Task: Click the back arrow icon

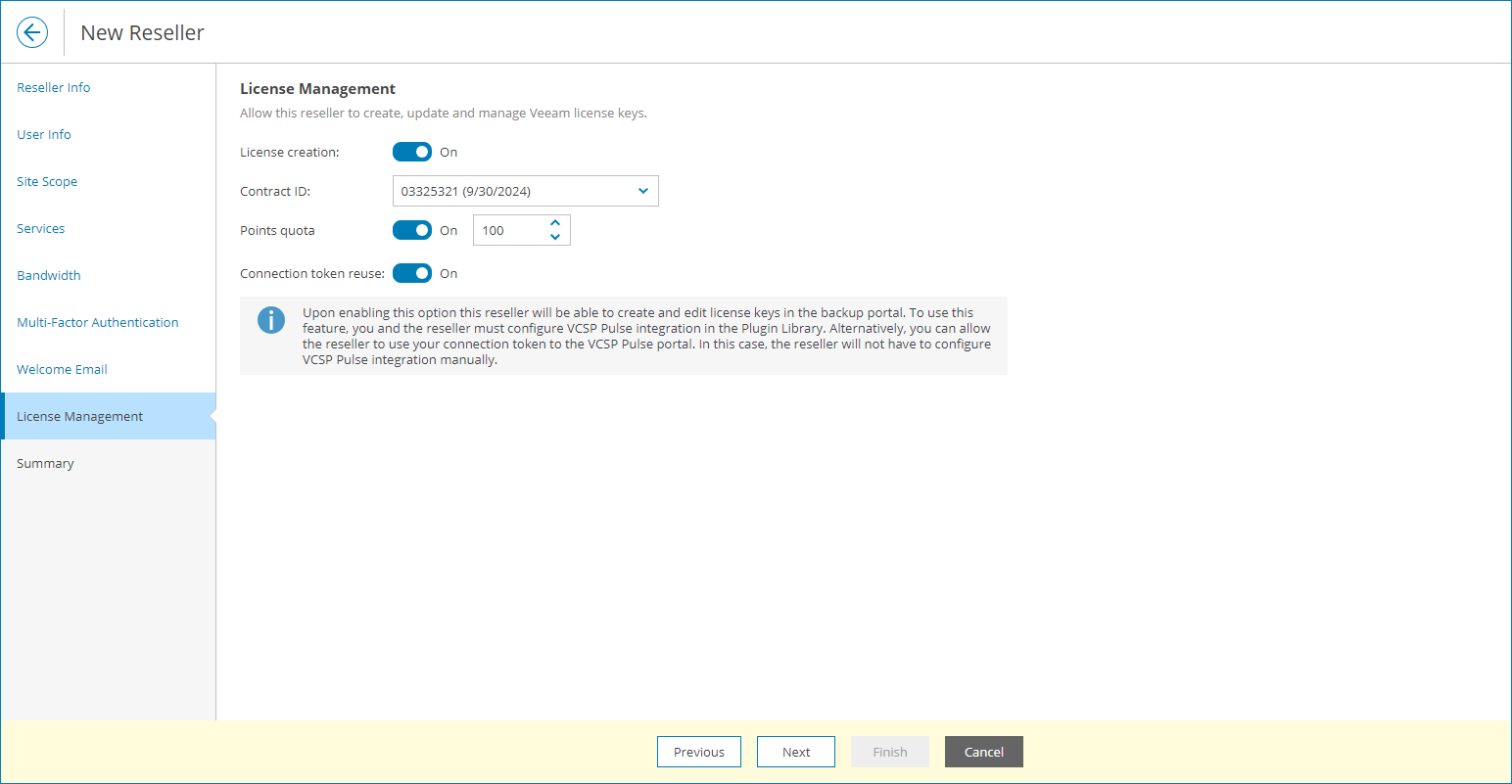Action: pyautogui.click(x=32, y=32)
